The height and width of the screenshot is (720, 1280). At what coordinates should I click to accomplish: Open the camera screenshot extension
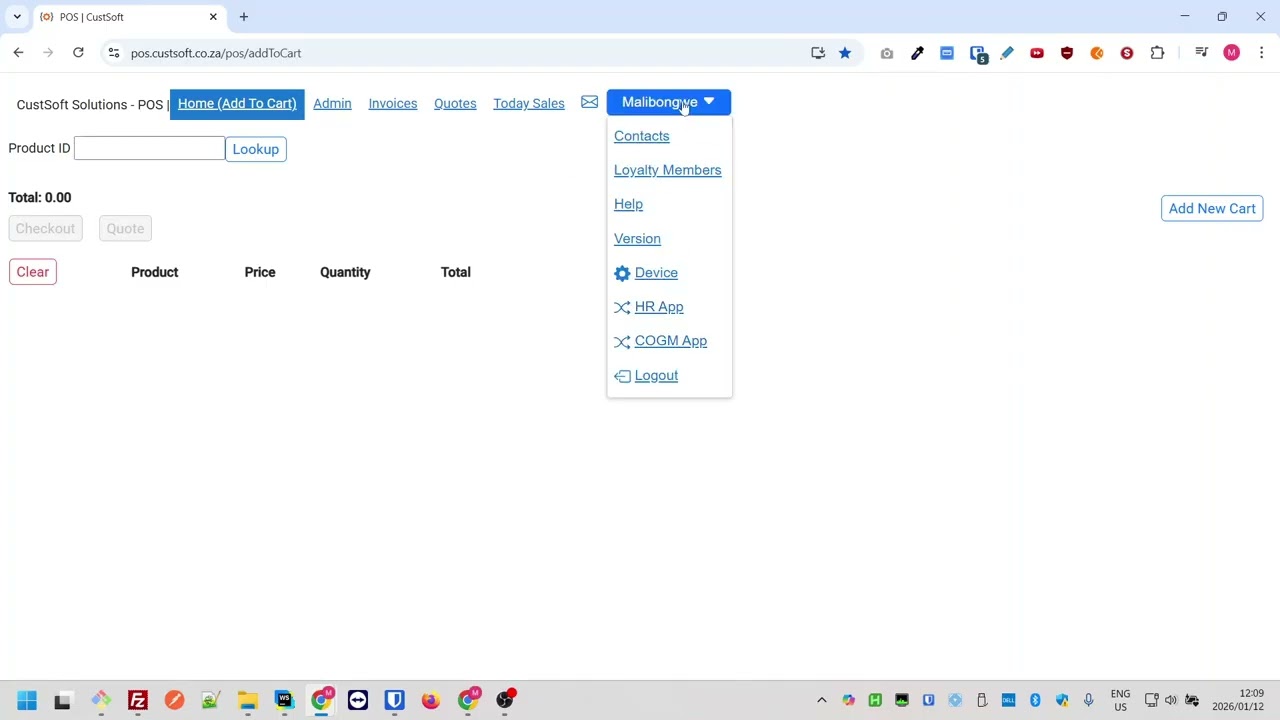[887, 53]
